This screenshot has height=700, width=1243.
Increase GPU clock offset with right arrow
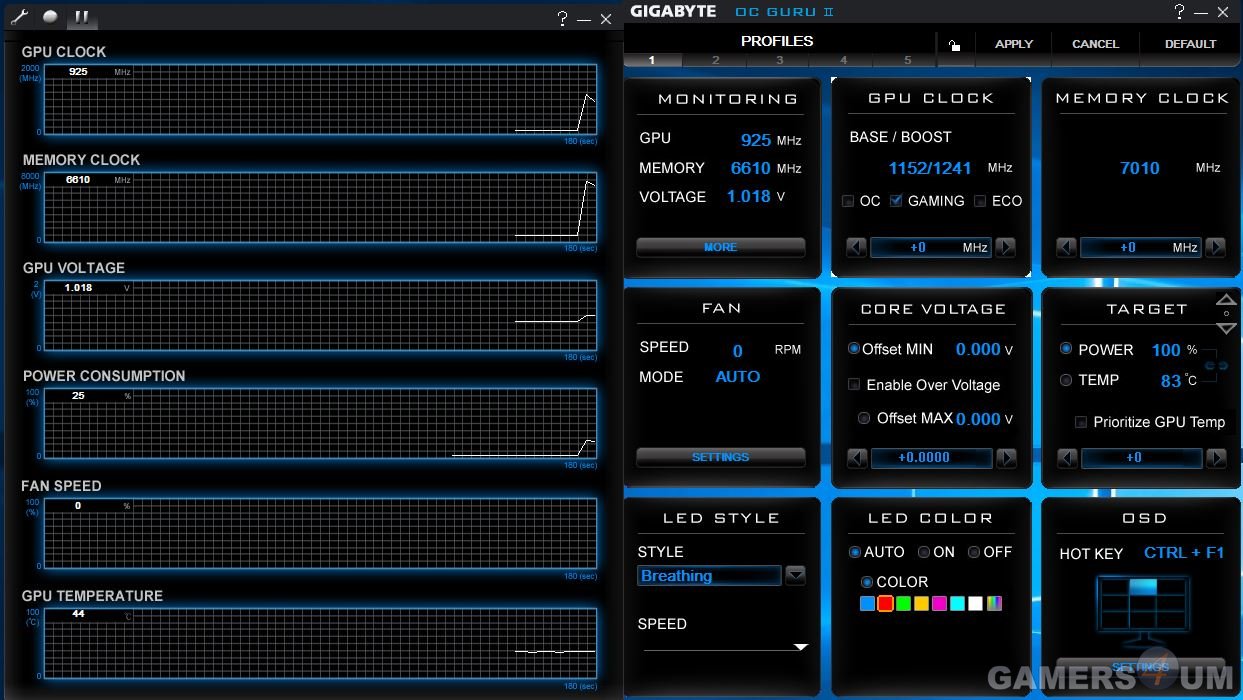tap(1006, 247)
